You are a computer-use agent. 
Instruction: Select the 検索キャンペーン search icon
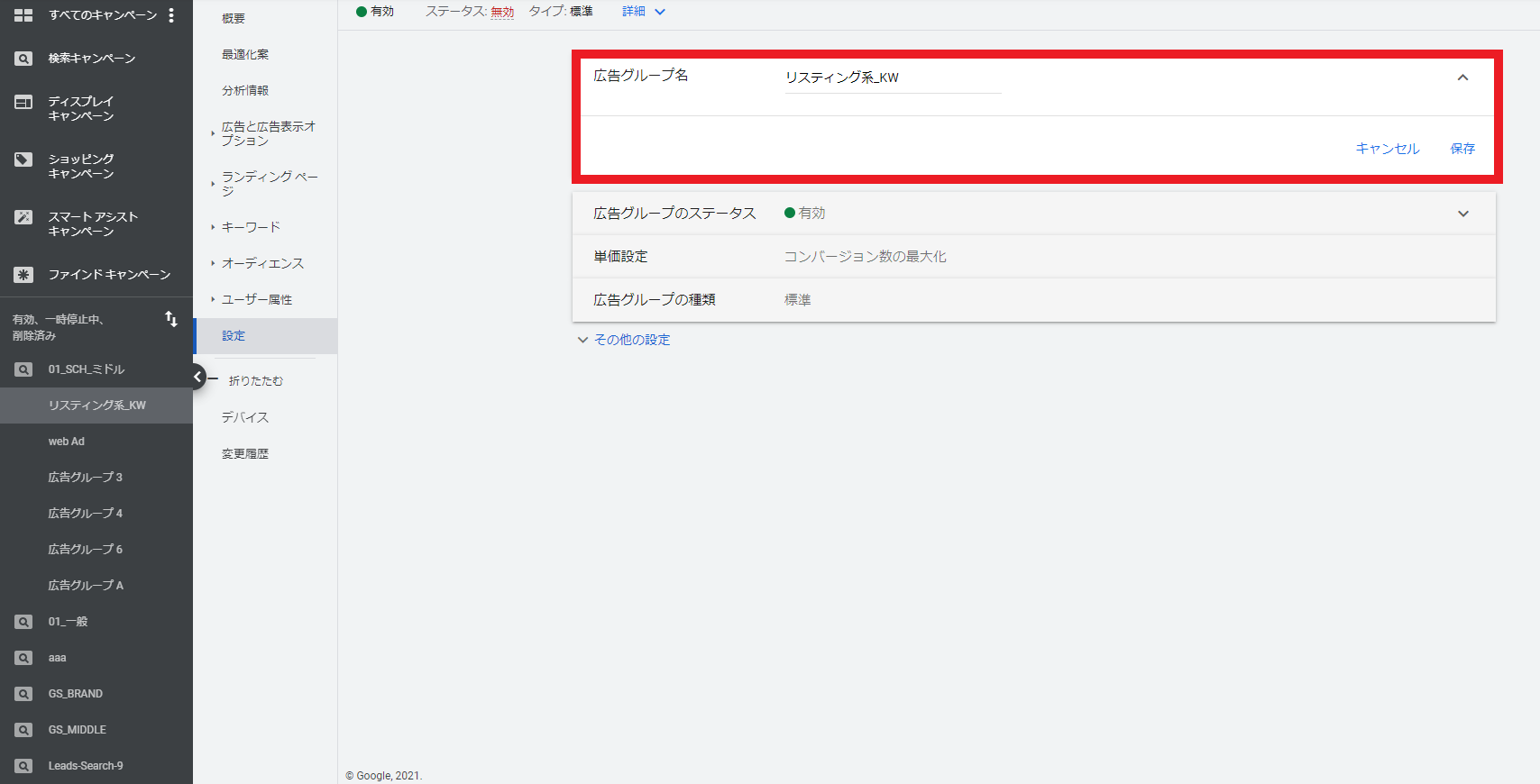pyautogui.click(x=23, y=59)
